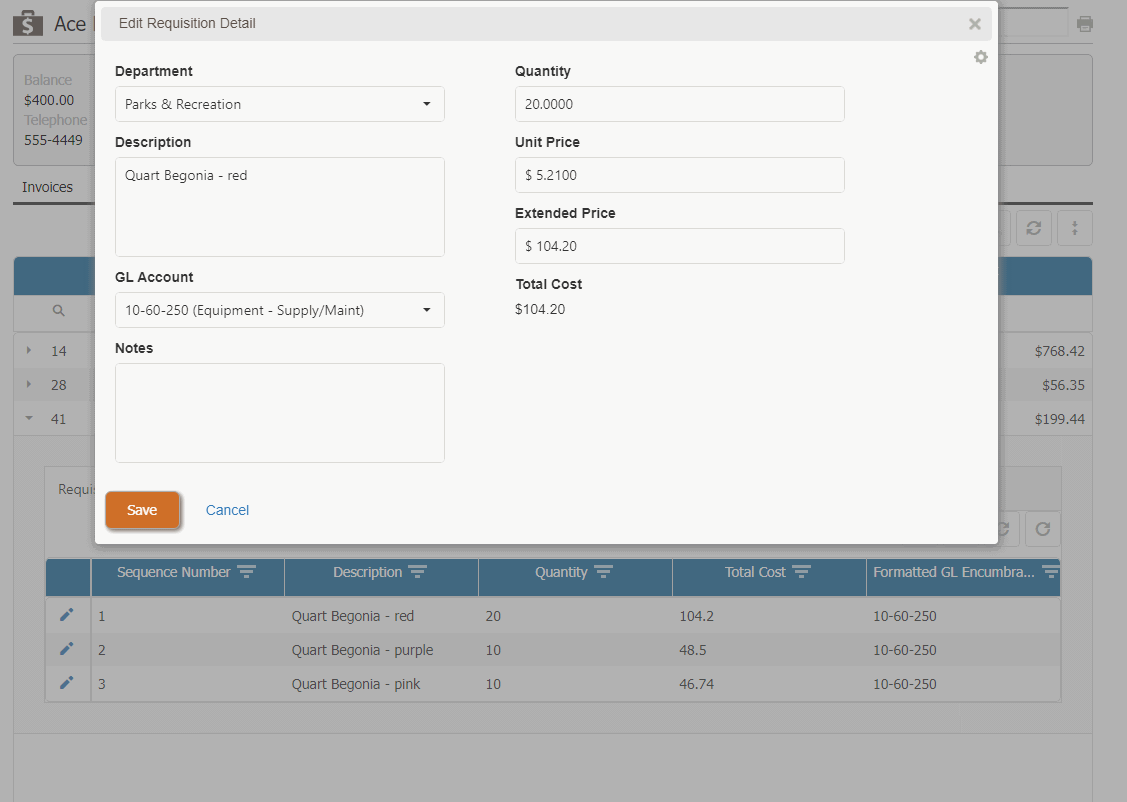Edit Quart Begonia - pink using pencil icon

pos(67,683)
